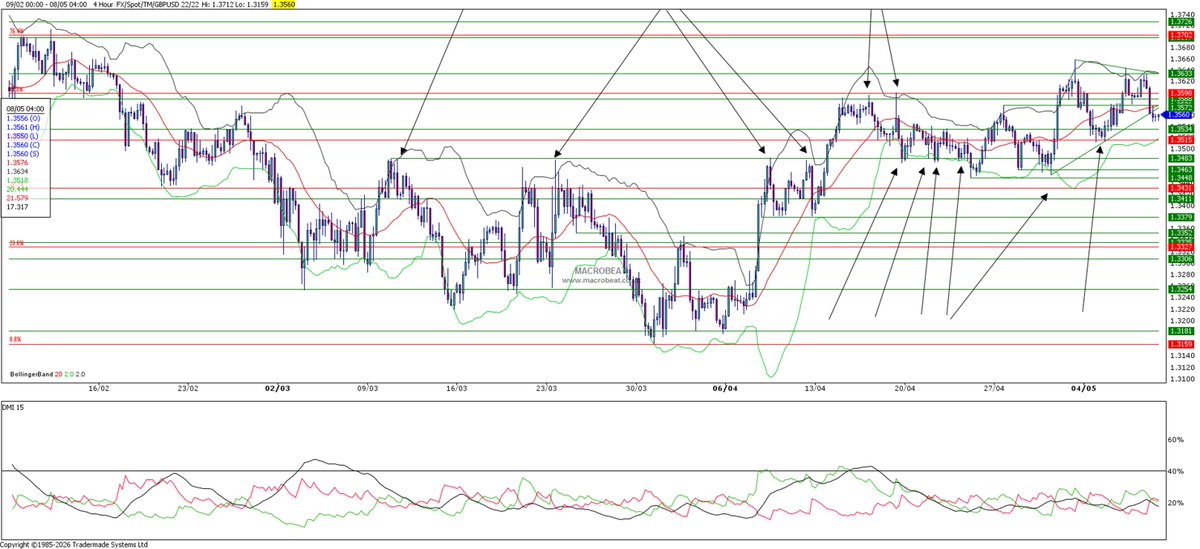Click the 1.3550 (L) low value
This screenshot has width=1200, height=549.
[23, 137]
